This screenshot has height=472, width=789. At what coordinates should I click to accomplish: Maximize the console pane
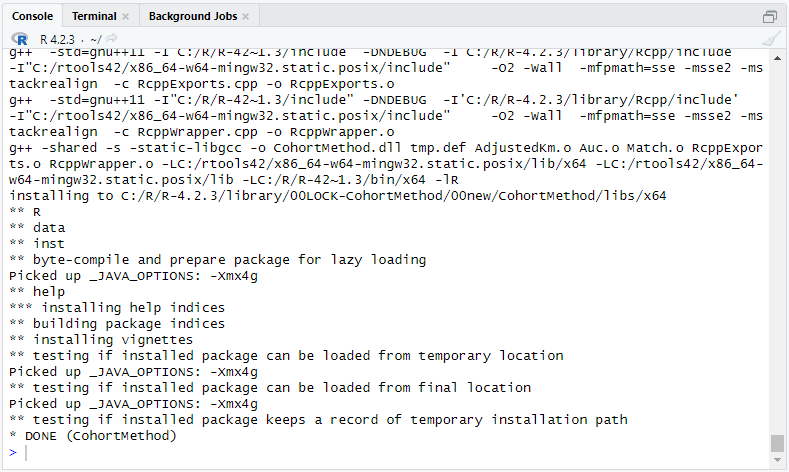770,17
